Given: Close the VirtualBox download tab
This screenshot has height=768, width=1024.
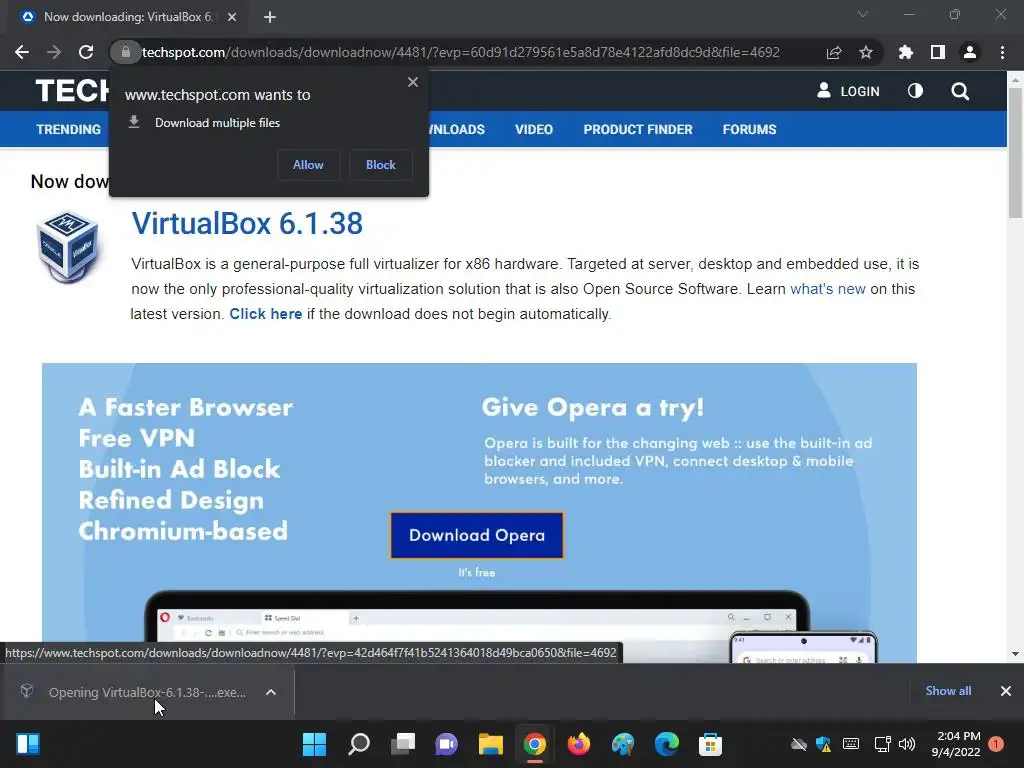Looking at the screenshot, I should (x=232, y=17).
